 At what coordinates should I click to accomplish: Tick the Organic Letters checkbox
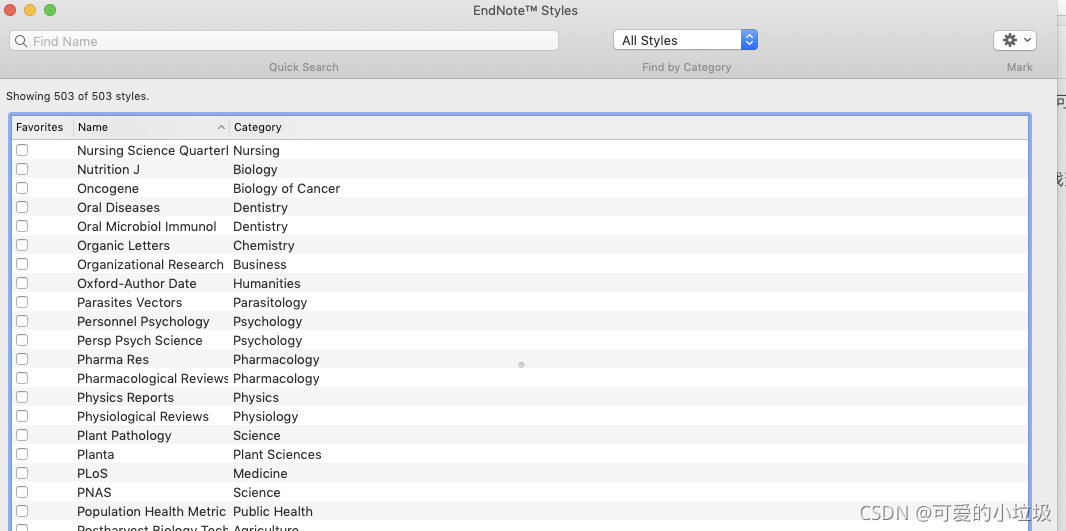coord(22,245)
